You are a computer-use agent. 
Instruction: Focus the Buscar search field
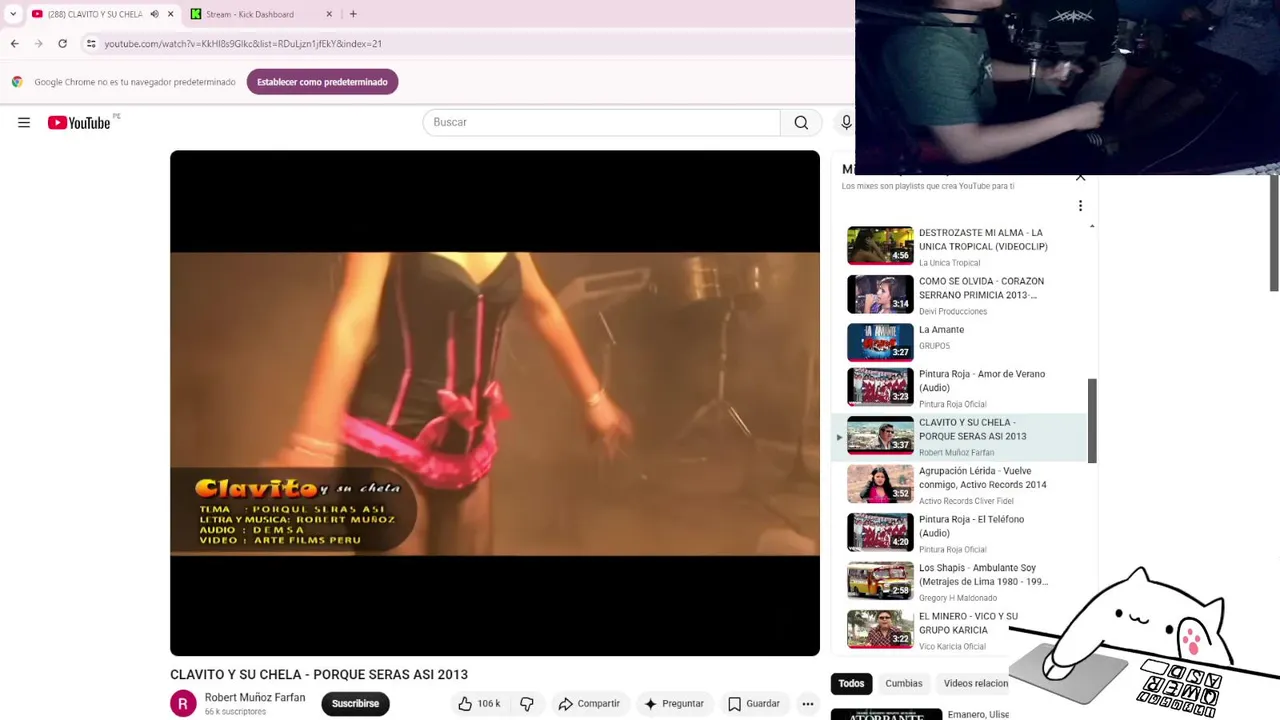tap(601, 122)
